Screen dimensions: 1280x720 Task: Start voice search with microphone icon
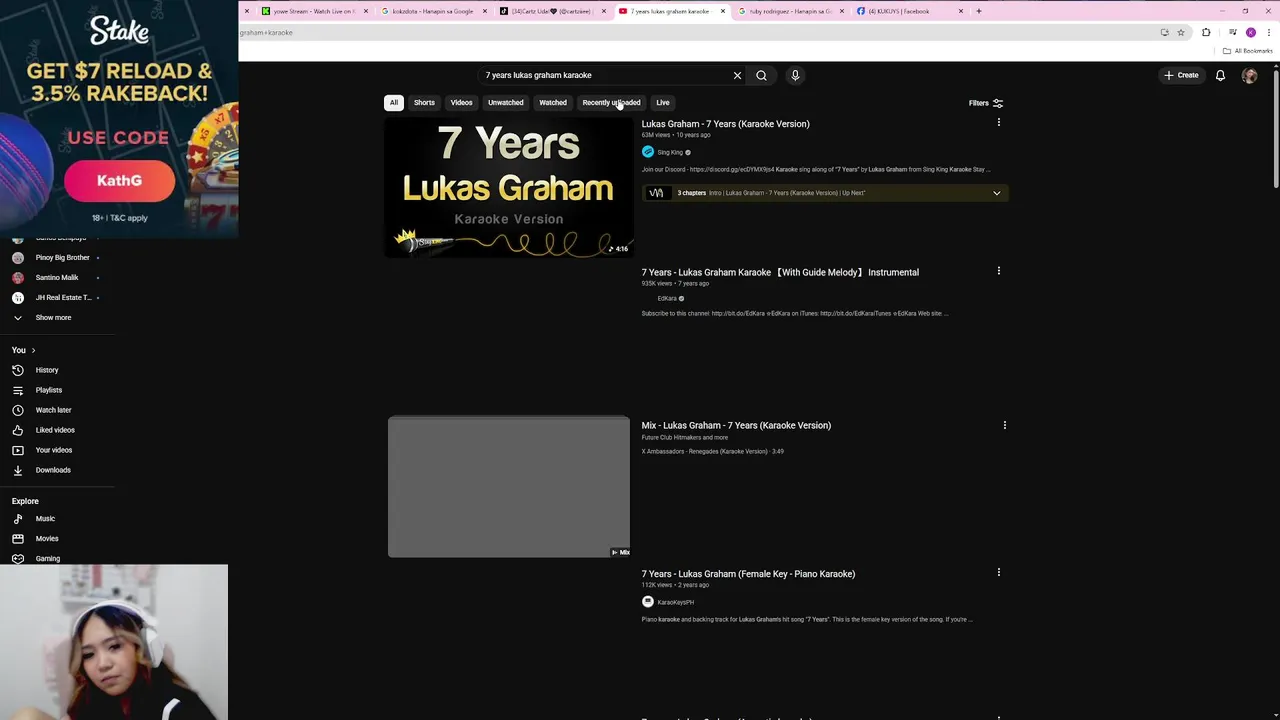point(795,75)
